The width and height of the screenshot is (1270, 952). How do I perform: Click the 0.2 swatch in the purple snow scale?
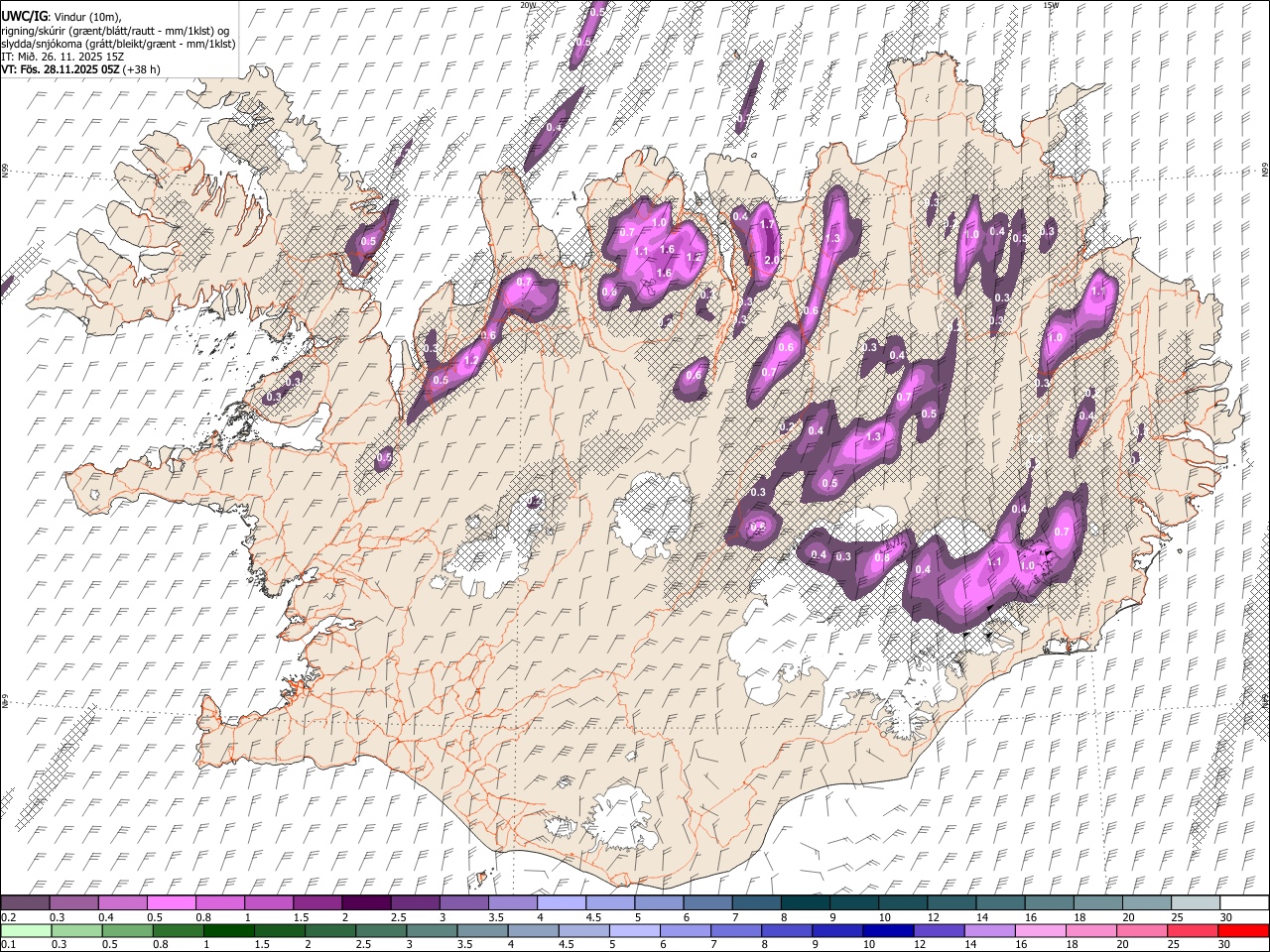click(25, 903)
